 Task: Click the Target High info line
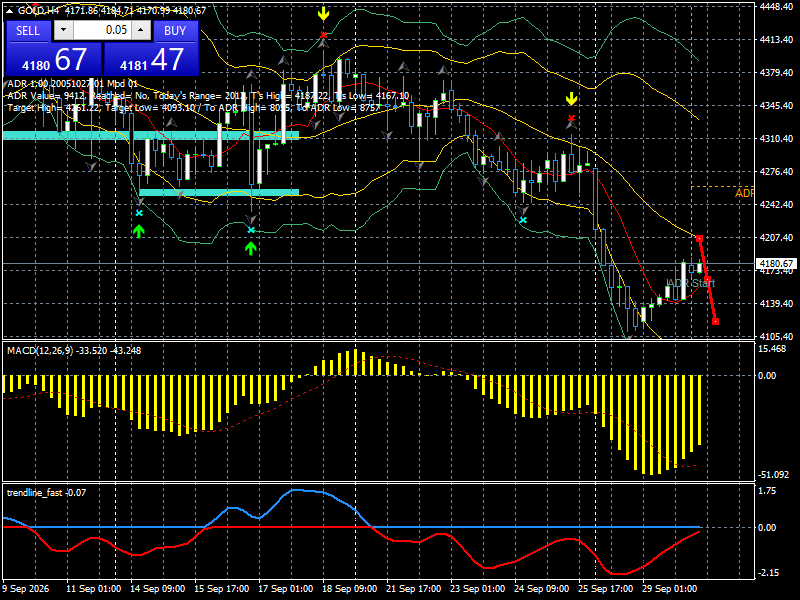click(194, 108)
